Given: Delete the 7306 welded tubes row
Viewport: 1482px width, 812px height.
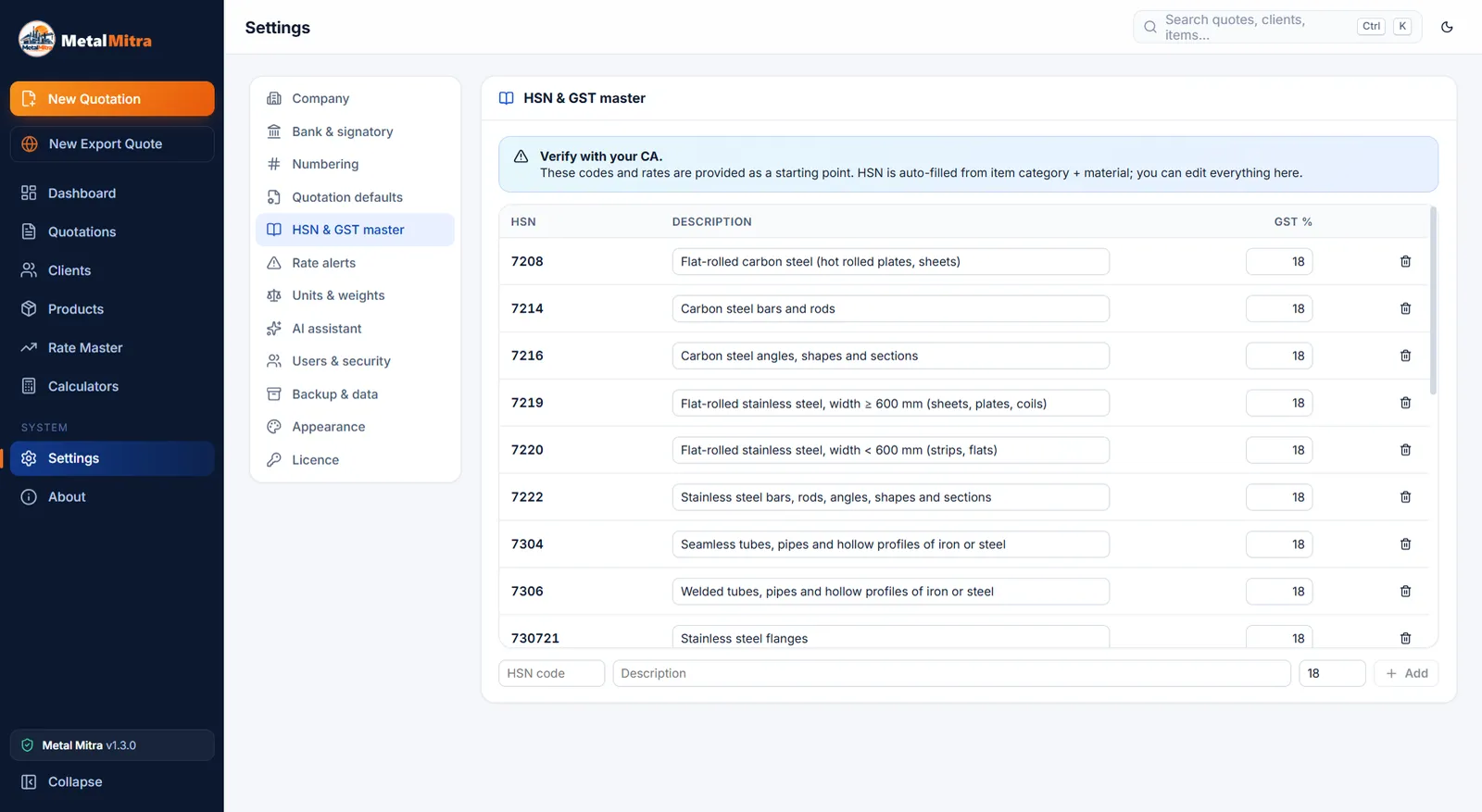Looking at the screenshot, I should click(x=1405, y=592).
